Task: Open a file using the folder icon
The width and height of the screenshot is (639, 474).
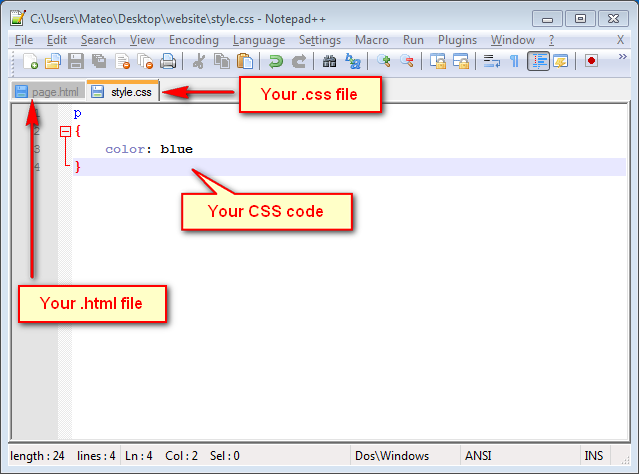Action: click(53, 61)
